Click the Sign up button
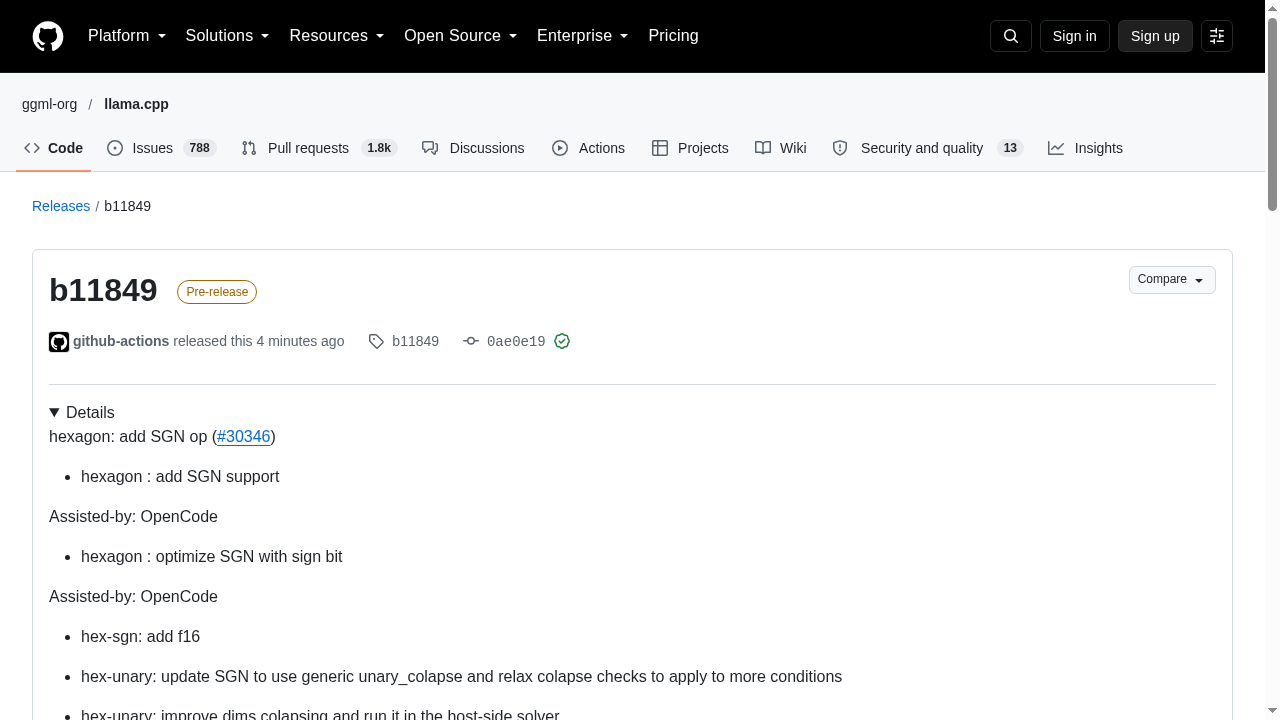 [1155, 36]
